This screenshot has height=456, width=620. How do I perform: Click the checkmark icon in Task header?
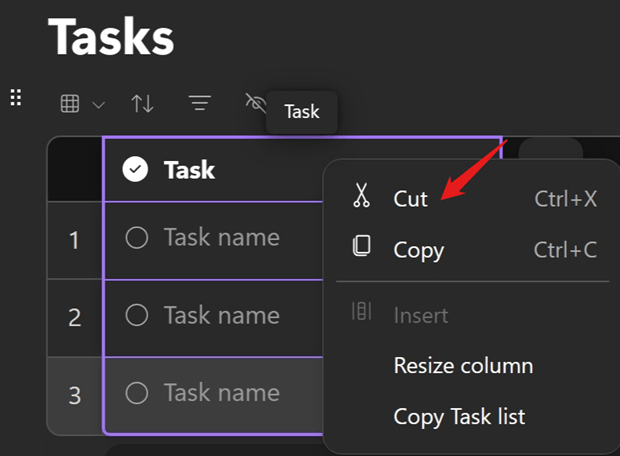tap(135, 169)
